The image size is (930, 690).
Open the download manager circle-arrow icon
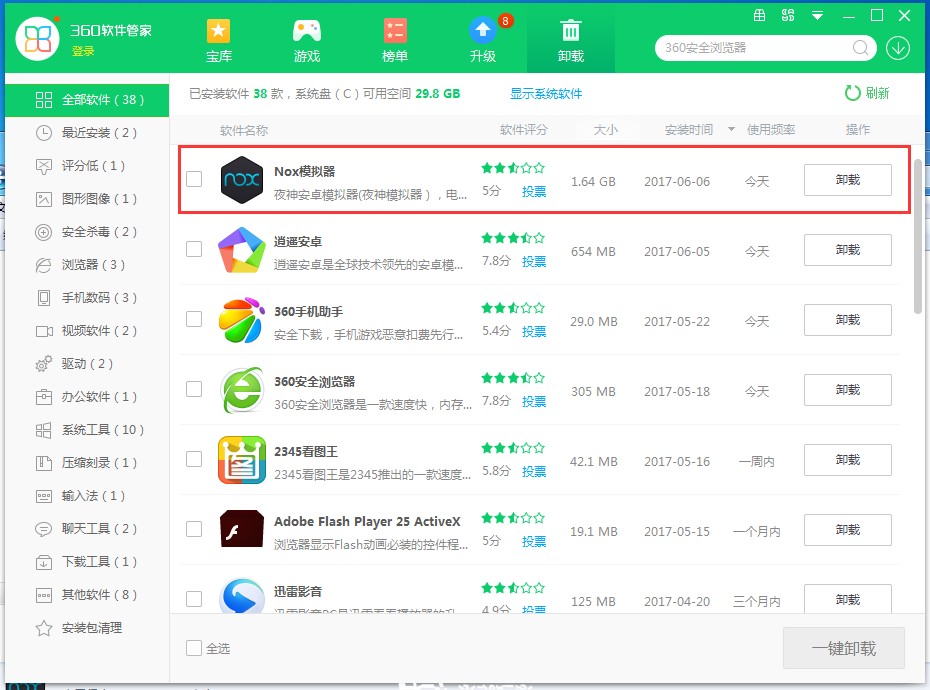897,48
